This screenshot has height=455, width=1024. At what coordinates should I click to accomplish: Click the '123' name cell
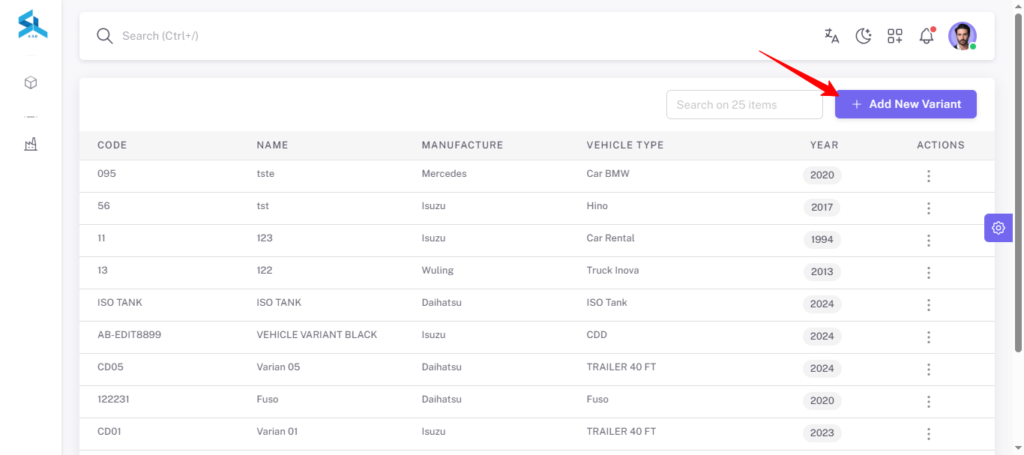click(x=264, y=238)
